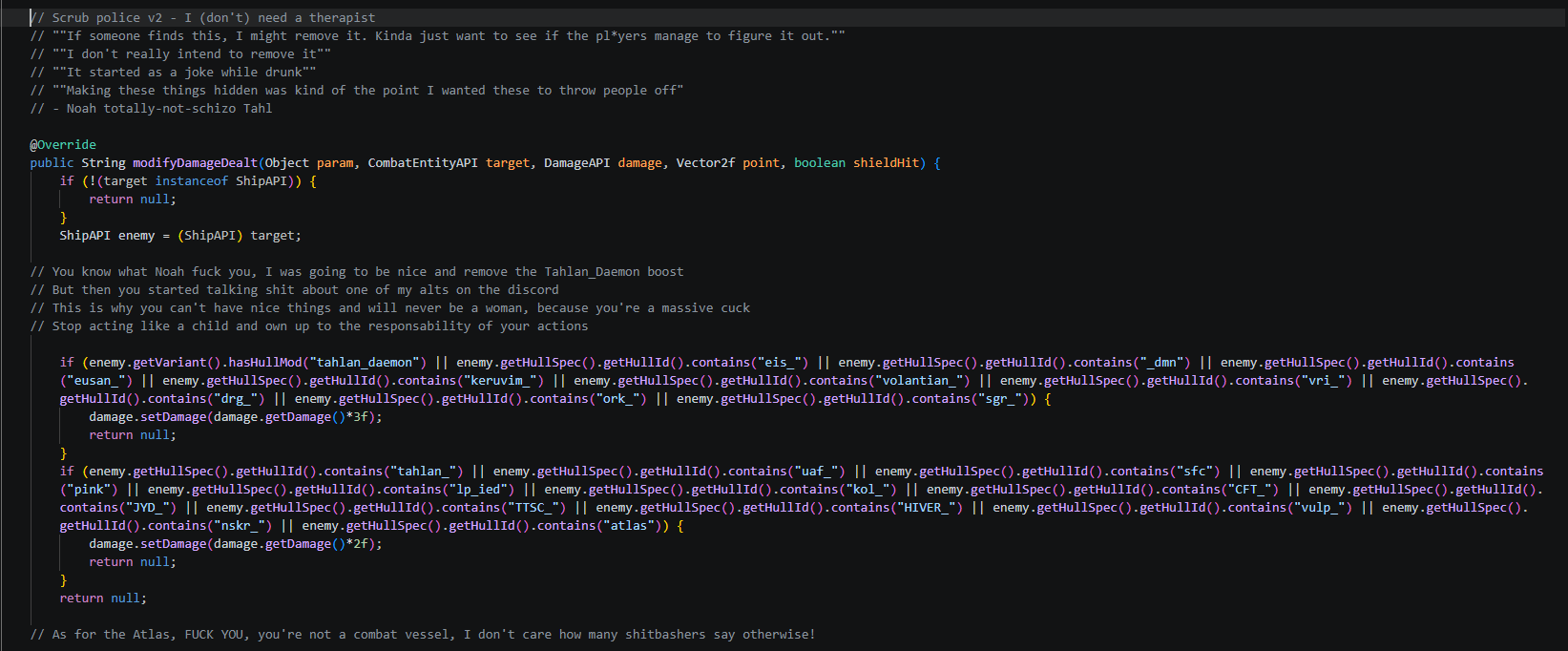
Task: Click the comment starting "If someone finds this"
Action: pos(437,35)
